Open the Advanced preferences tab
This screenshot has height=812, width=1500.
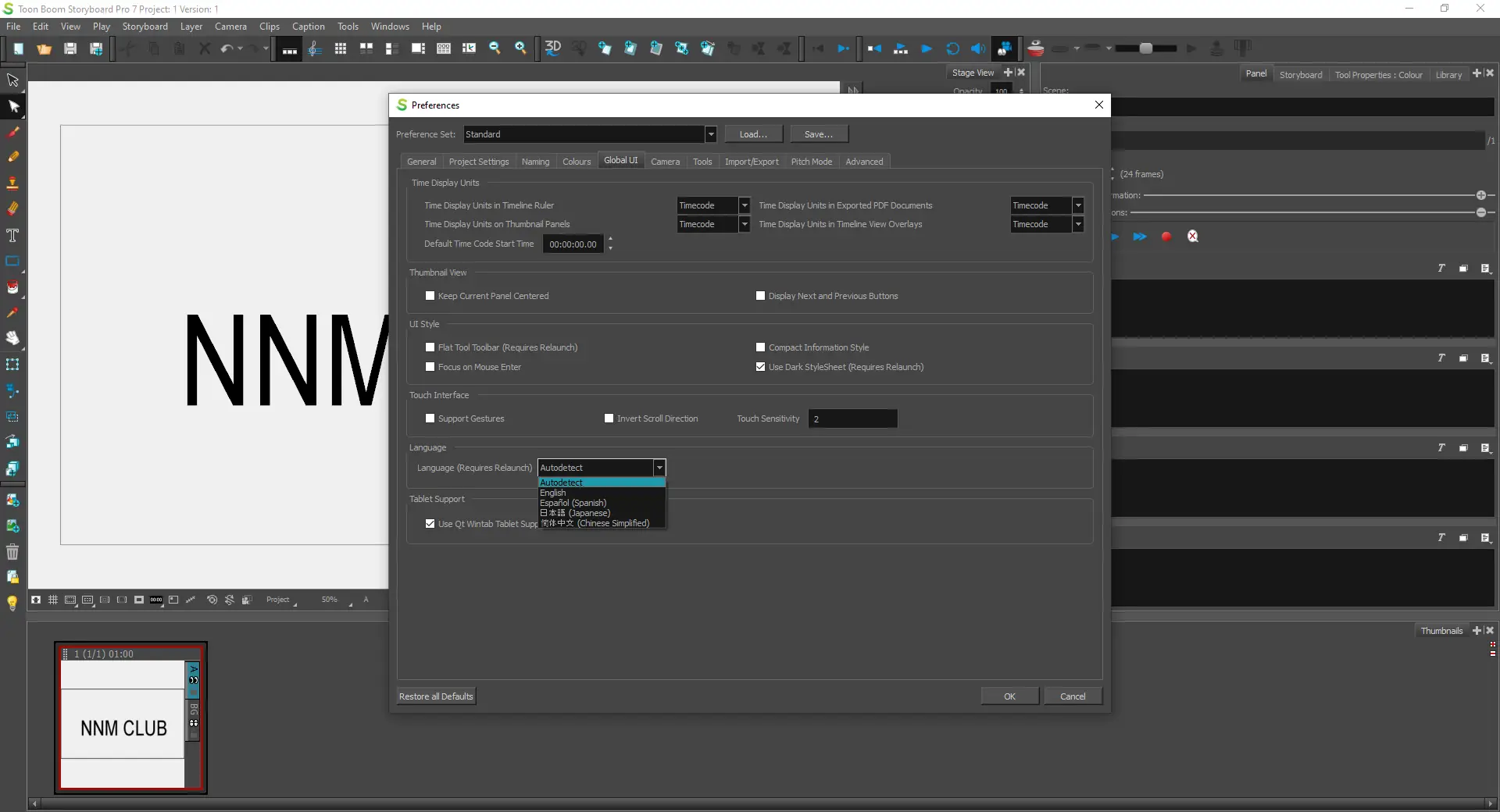(x=864, y=162)
